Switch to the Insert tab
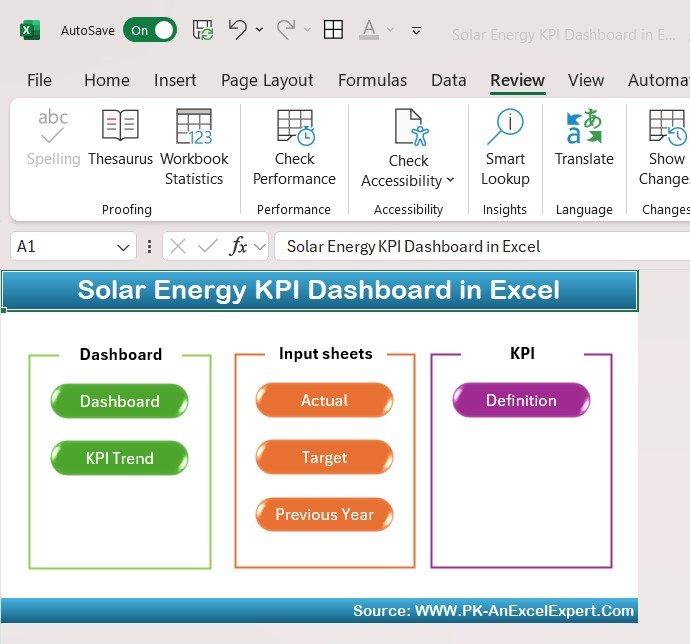The image size is (690, 644). [175, 80]
